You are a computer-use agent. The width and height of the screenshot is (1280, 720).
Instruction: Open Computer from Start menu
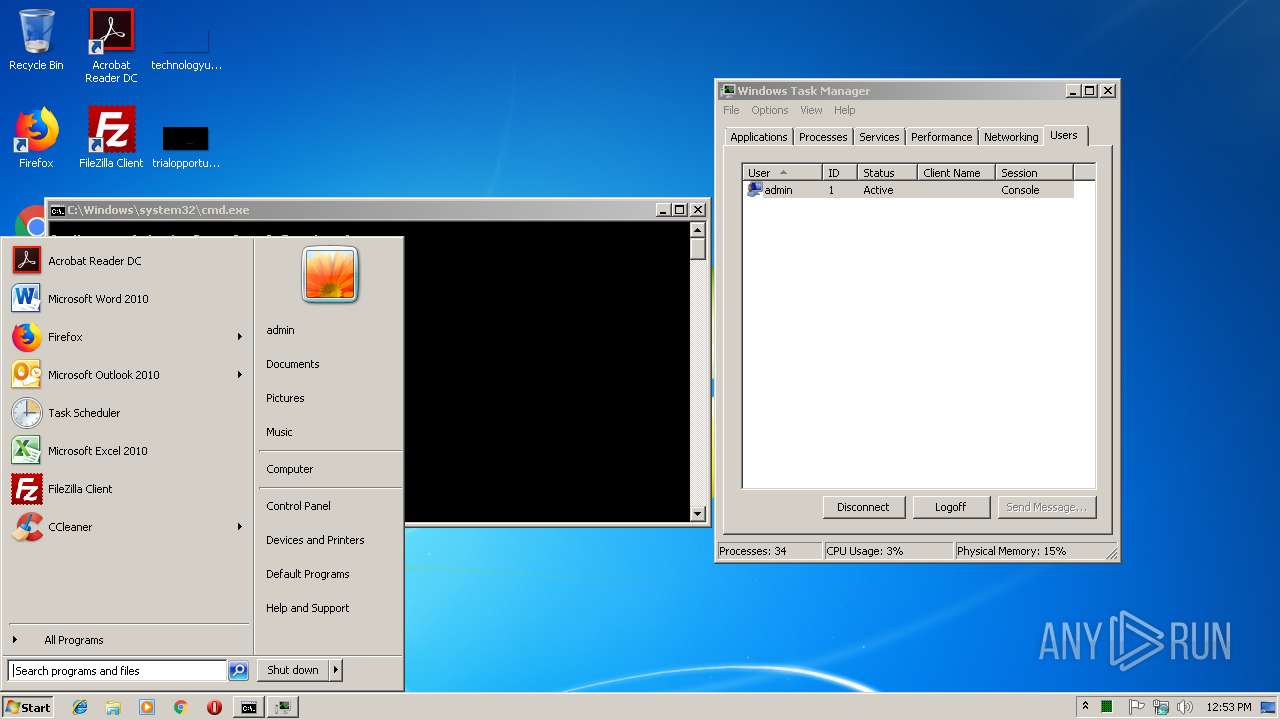point(329,469)
